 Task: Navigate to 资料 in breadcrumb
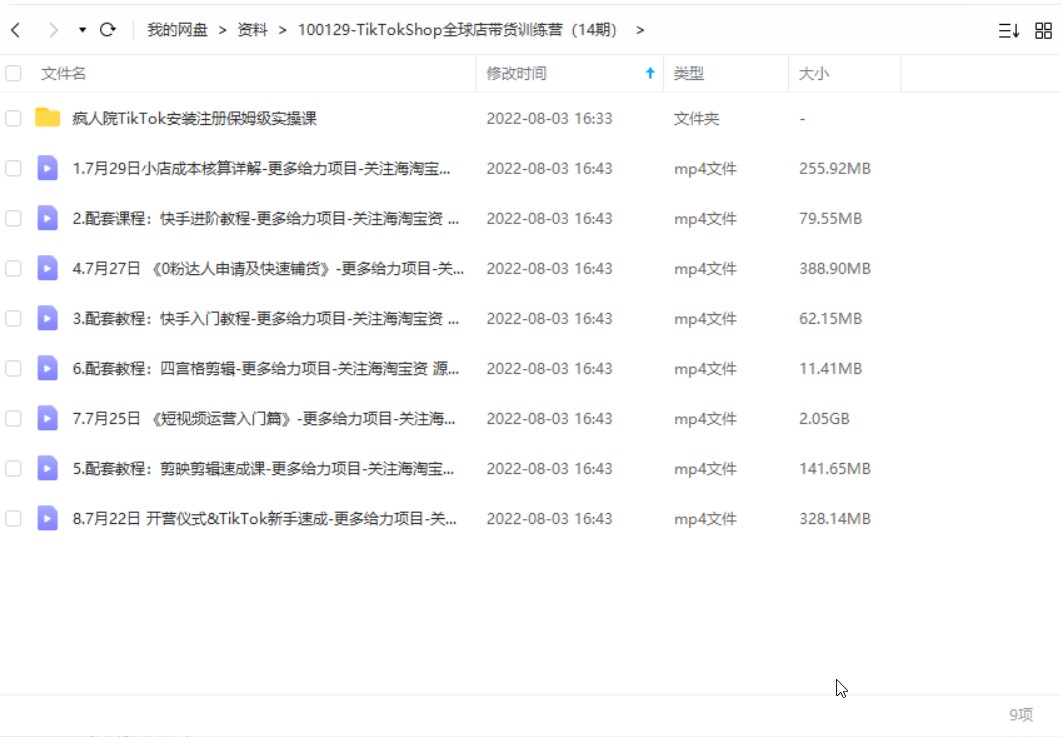coord(252,30)
